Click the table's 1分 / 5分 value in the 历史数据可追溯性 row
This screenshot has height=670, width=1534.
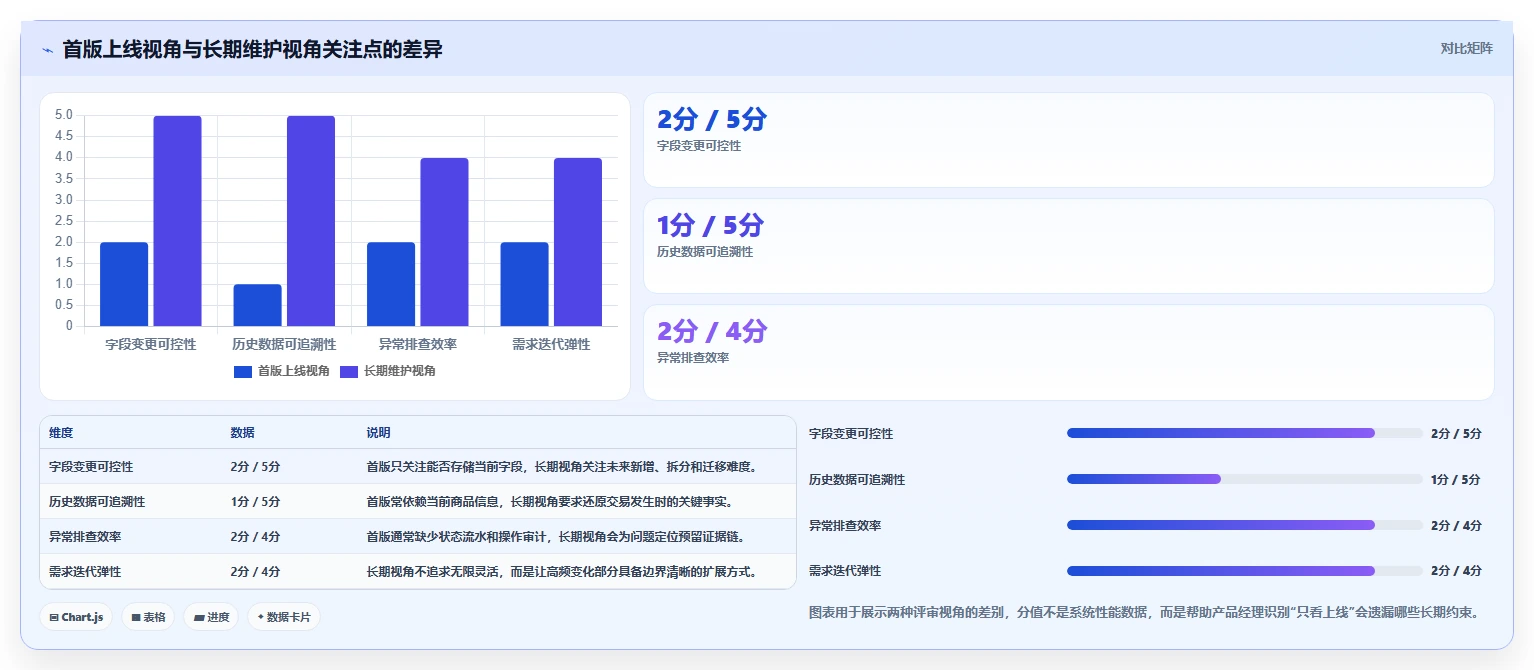click(x=255, y=502)
